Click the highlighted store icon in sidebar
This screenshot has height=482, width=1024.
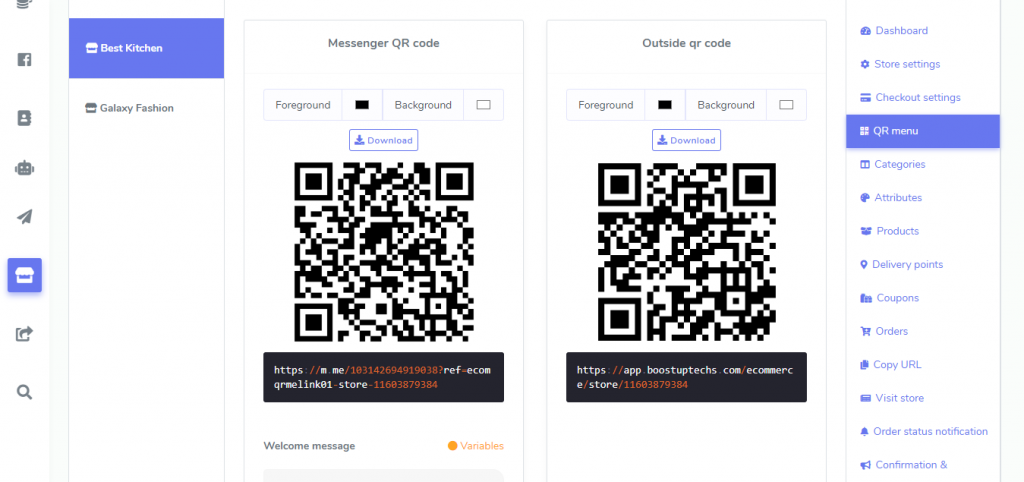(x=24, y=275)
